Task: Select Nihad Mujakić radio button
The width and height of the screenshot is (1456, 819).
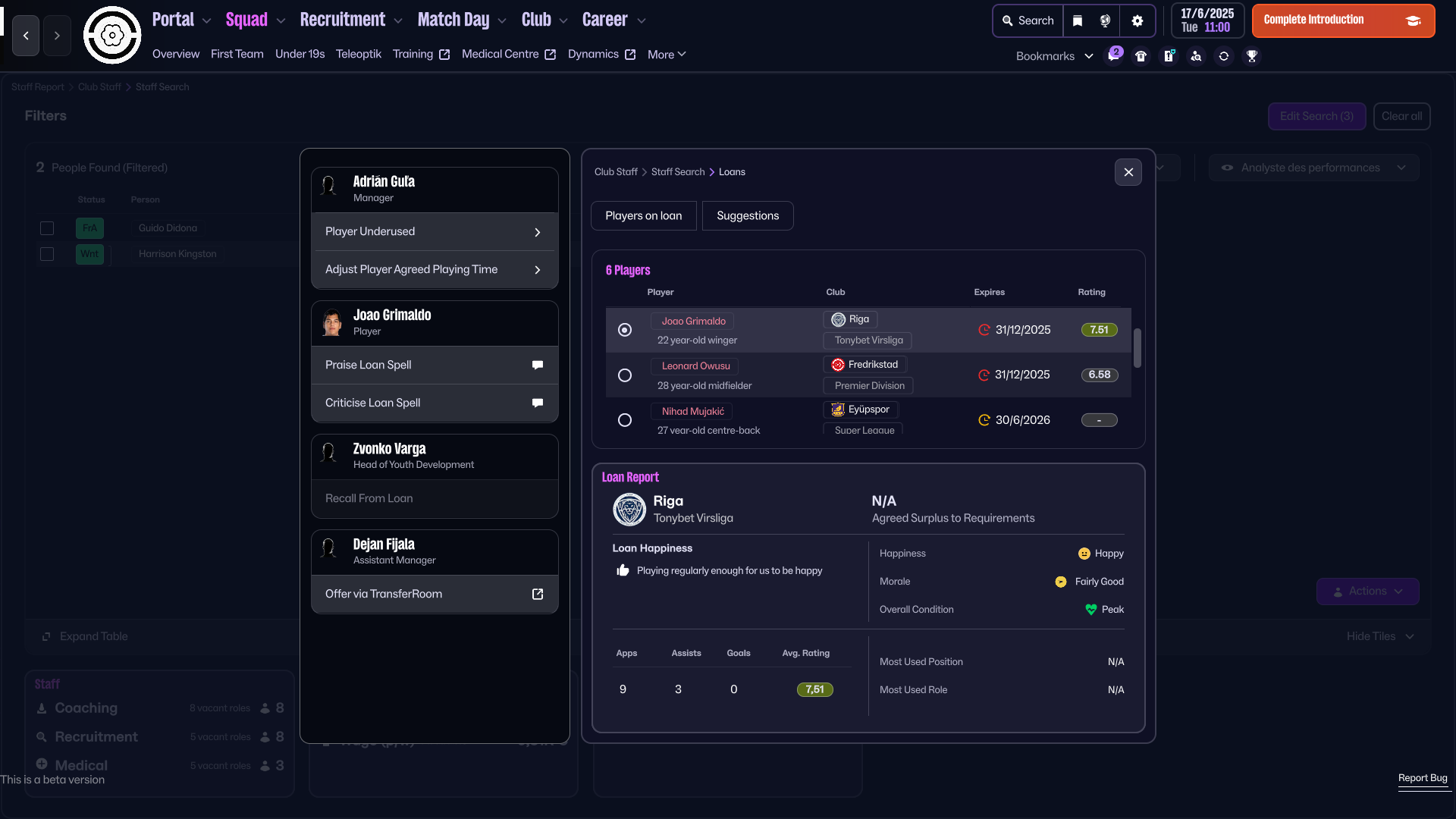Action: (625, 420)
